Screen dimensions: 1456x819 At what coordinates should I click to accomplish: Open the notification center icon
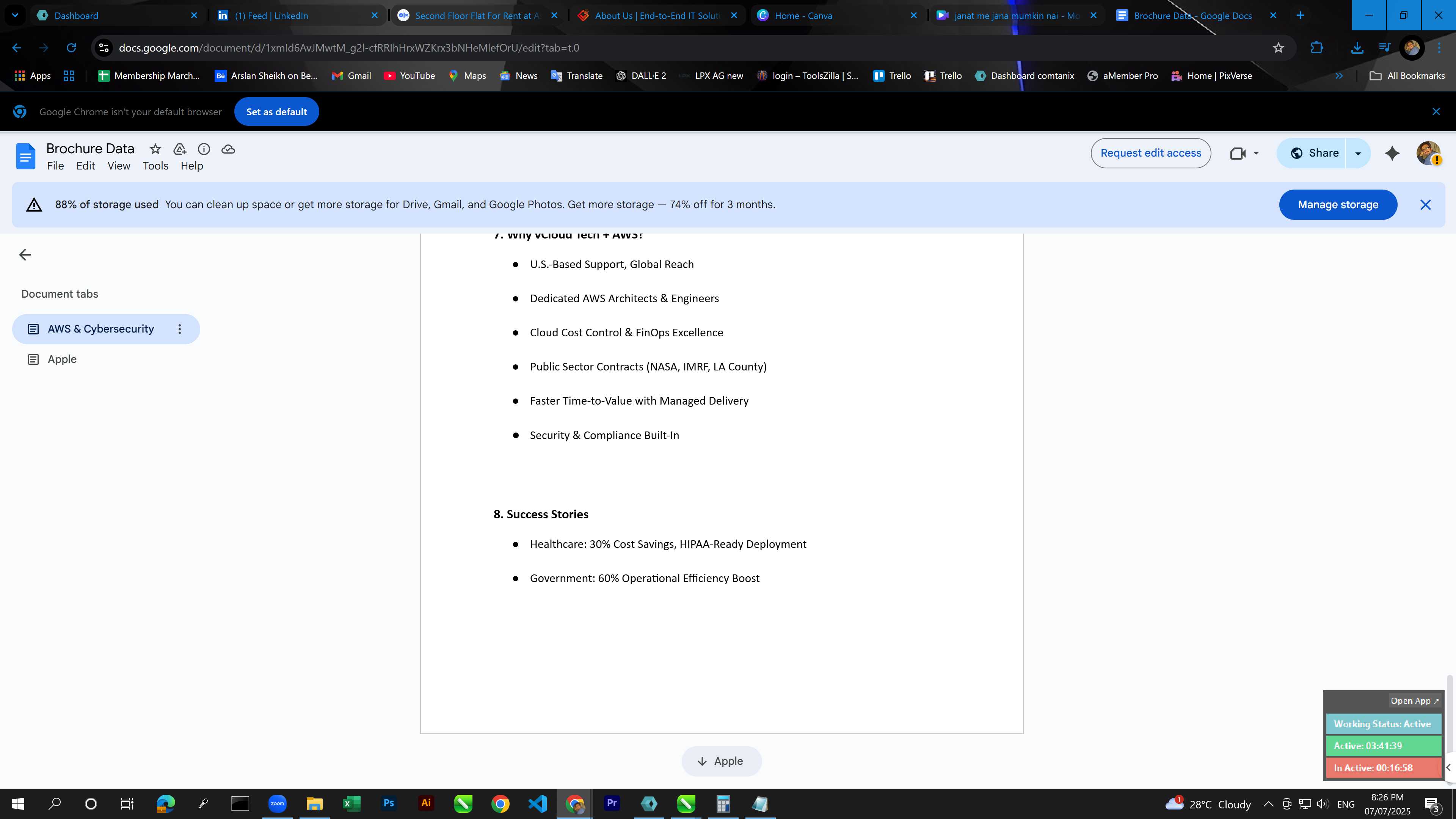pos(1432,804)
